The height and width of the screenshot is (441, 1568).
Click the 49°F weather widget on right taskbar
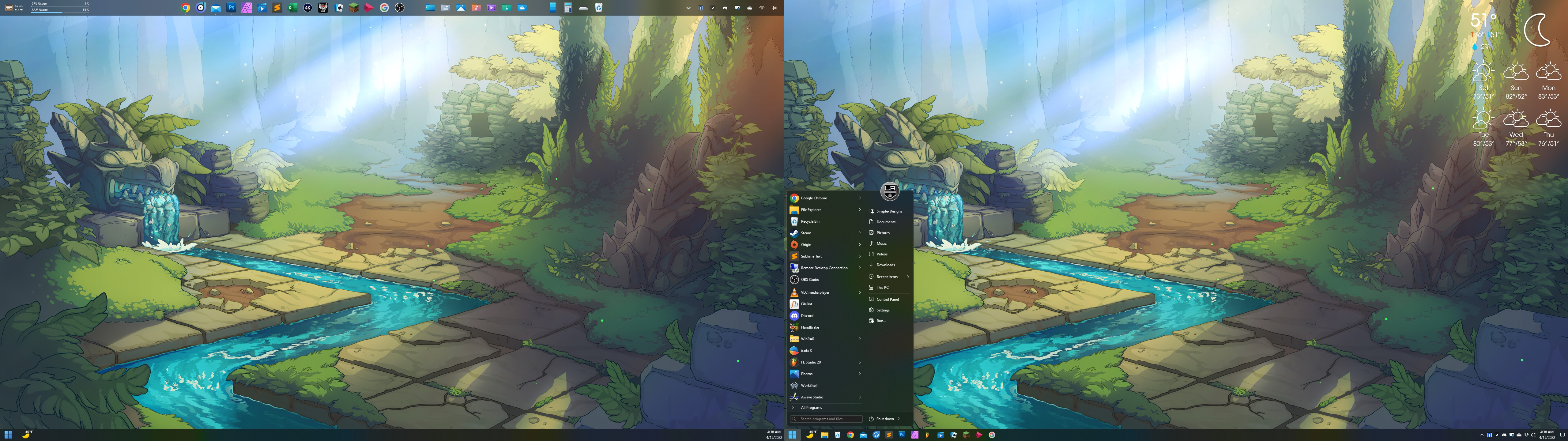[x=811, y=434]
